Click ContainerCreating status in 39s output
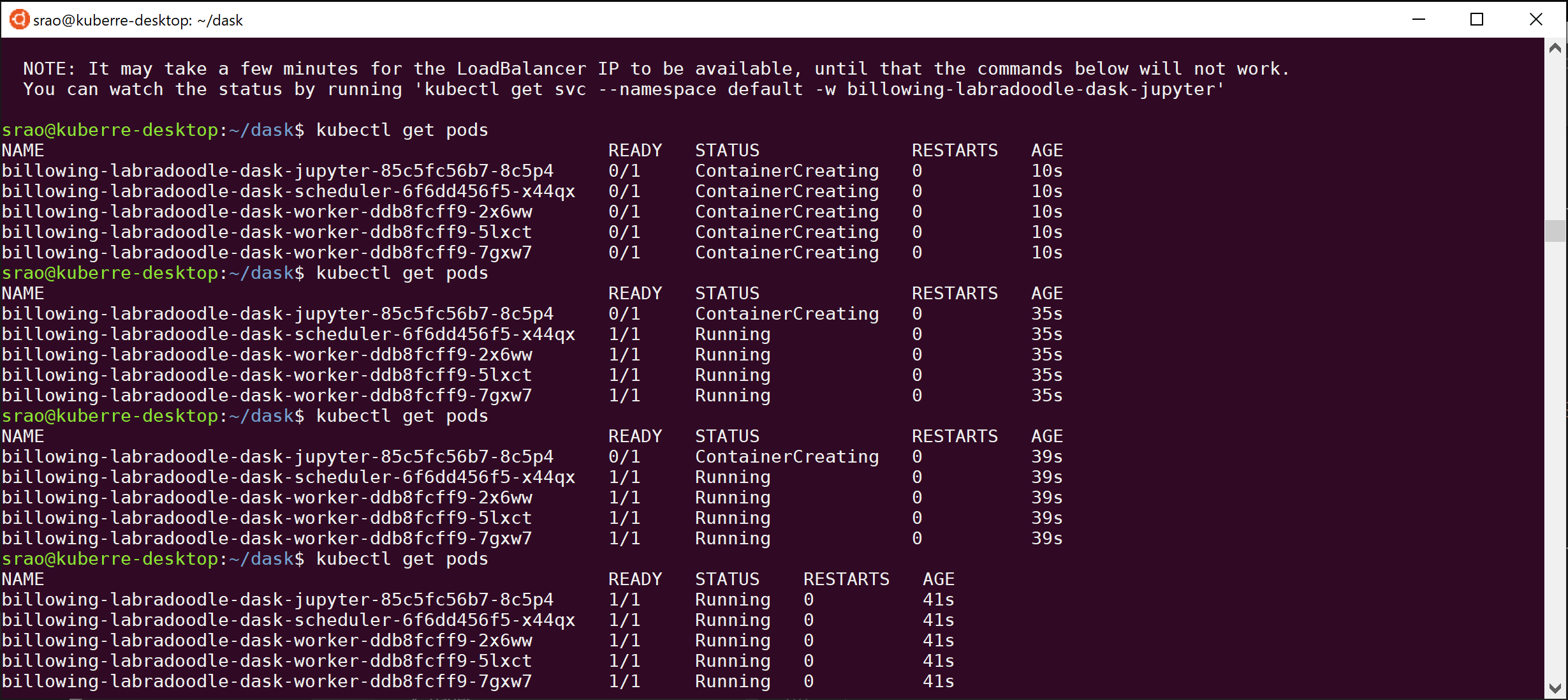This screenshot has width=1568, height=700. pyautogui.click(x=787, y=457)
